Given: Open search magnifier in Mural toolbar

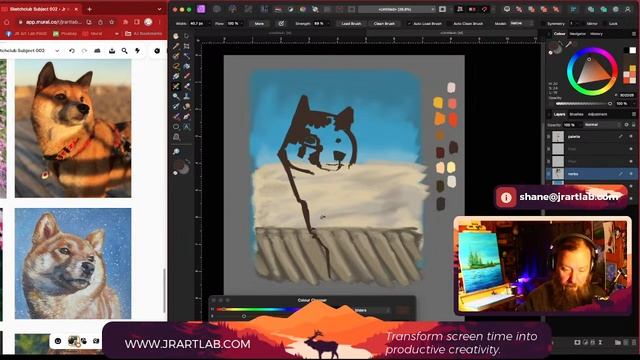Looking at the screenshot, I should click(124, 51).
